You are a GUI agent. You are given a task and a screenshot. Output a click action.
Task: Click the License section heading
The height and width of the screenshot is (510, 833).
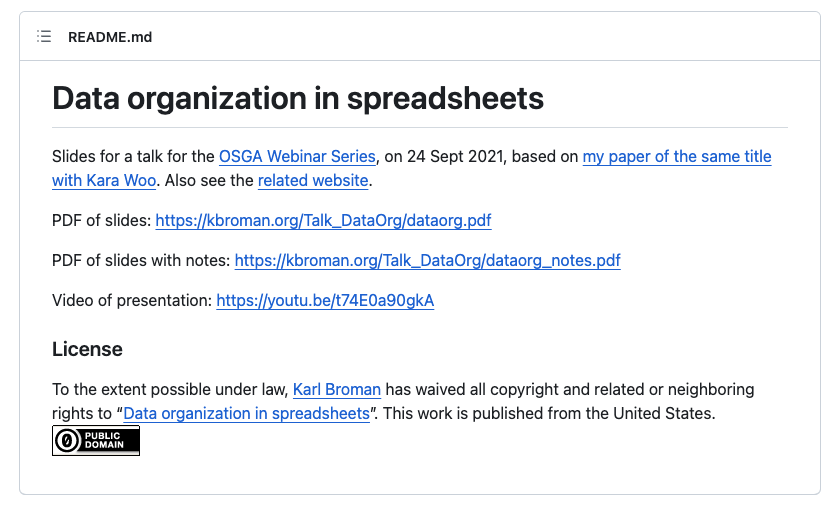point(87,349)
